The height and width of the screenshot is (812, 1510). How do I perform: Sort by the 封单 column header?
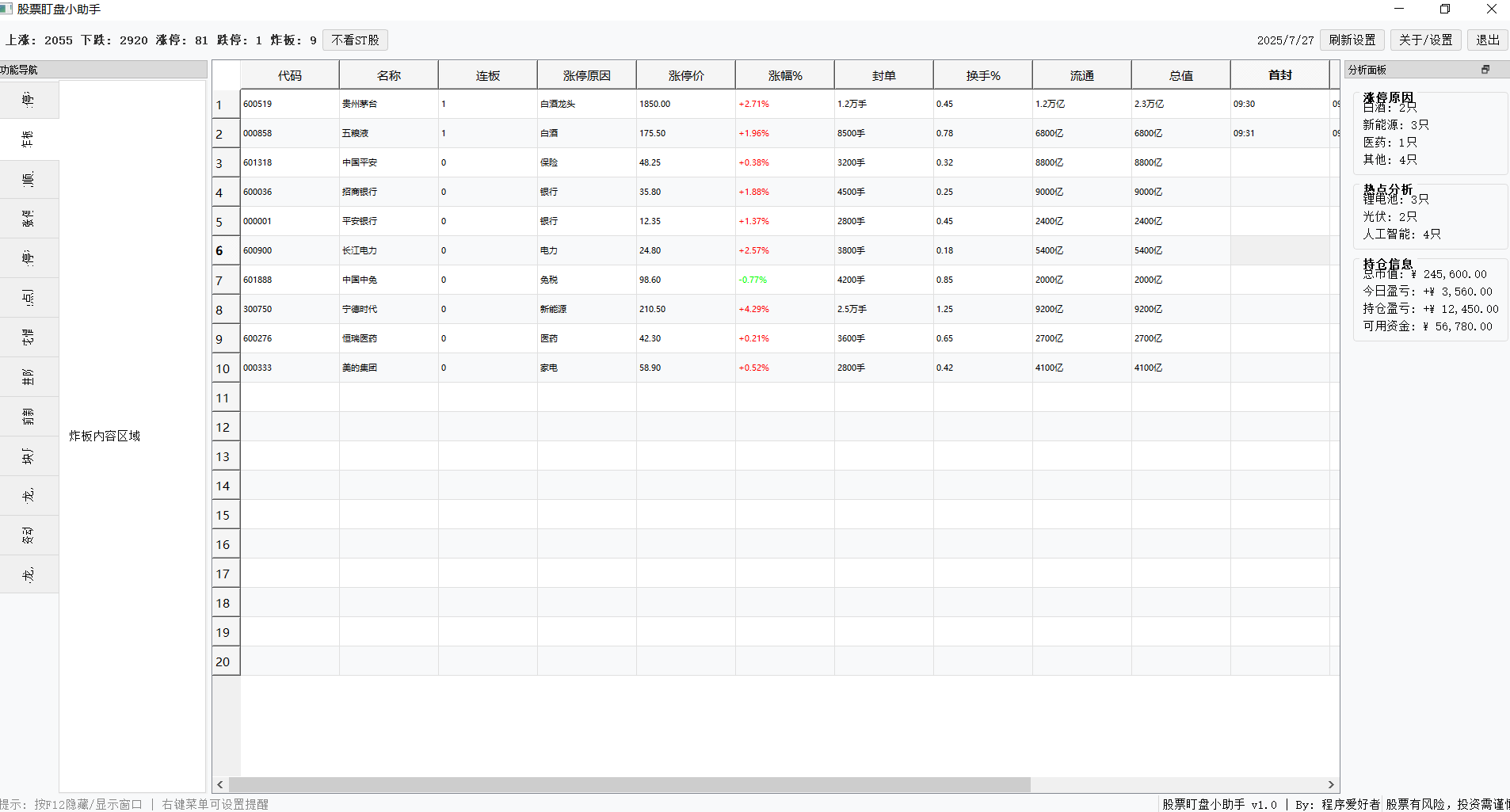[884, 75]
